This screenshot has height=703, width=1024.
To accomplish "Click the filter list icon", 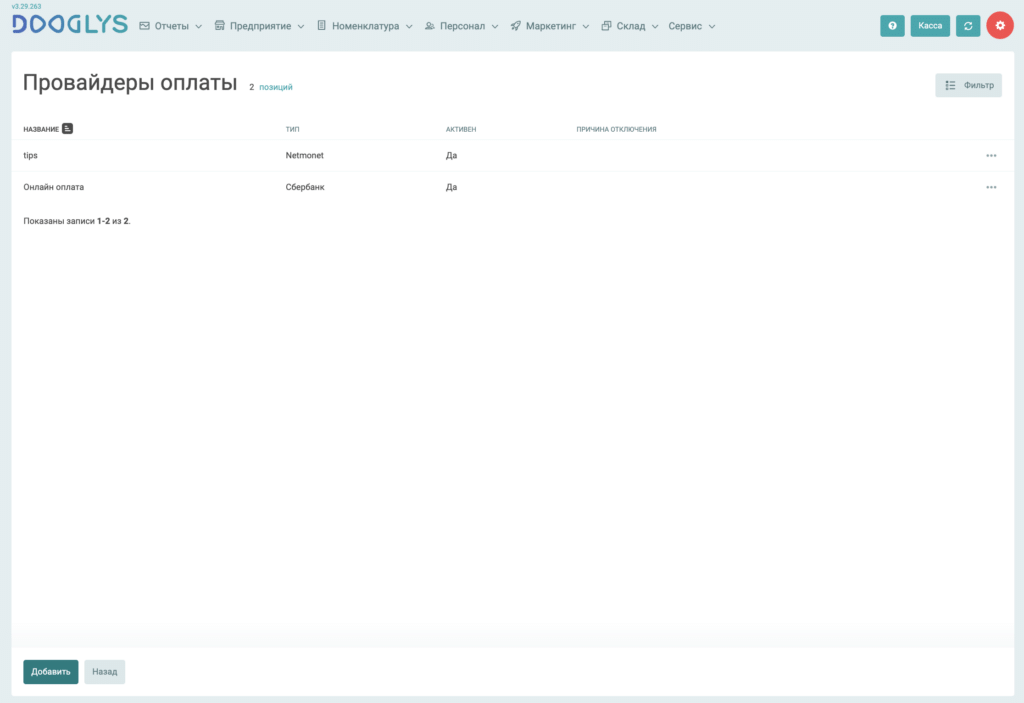I will 950,86.
